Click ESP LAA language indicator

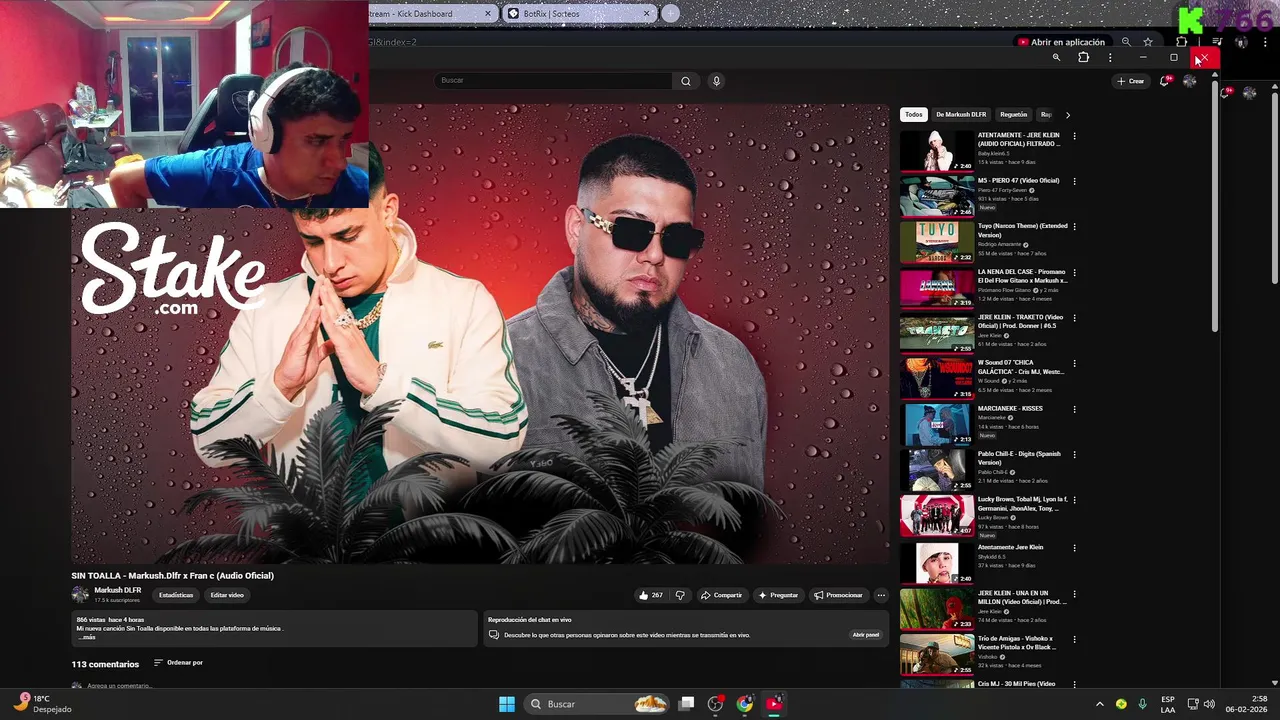coord(1168,704)
